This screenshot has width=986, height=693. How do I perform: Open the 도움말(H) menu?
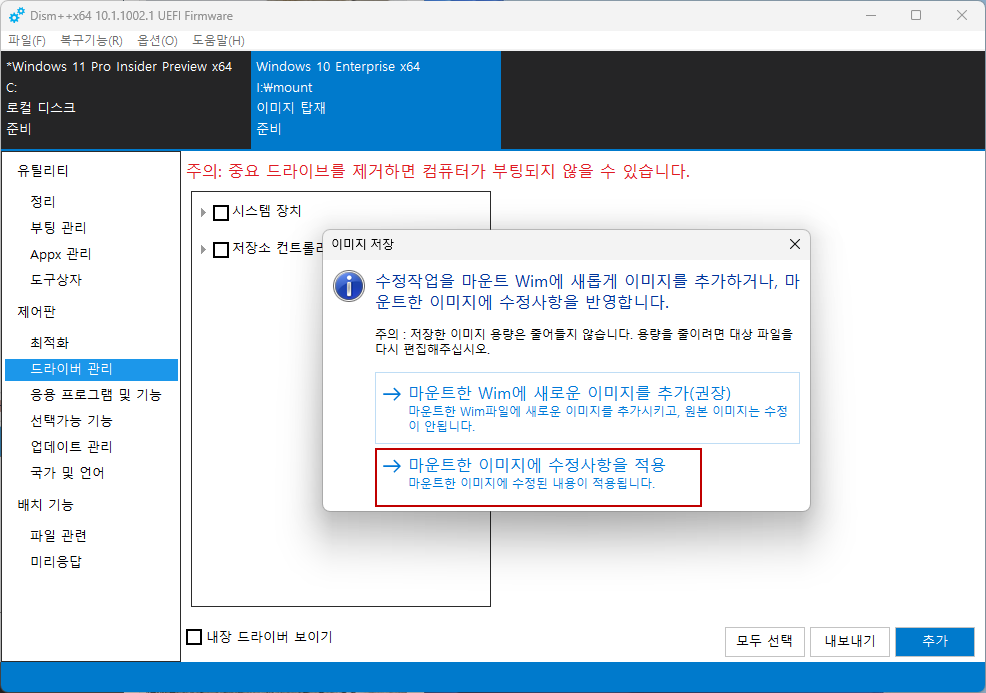coord(218,40)
